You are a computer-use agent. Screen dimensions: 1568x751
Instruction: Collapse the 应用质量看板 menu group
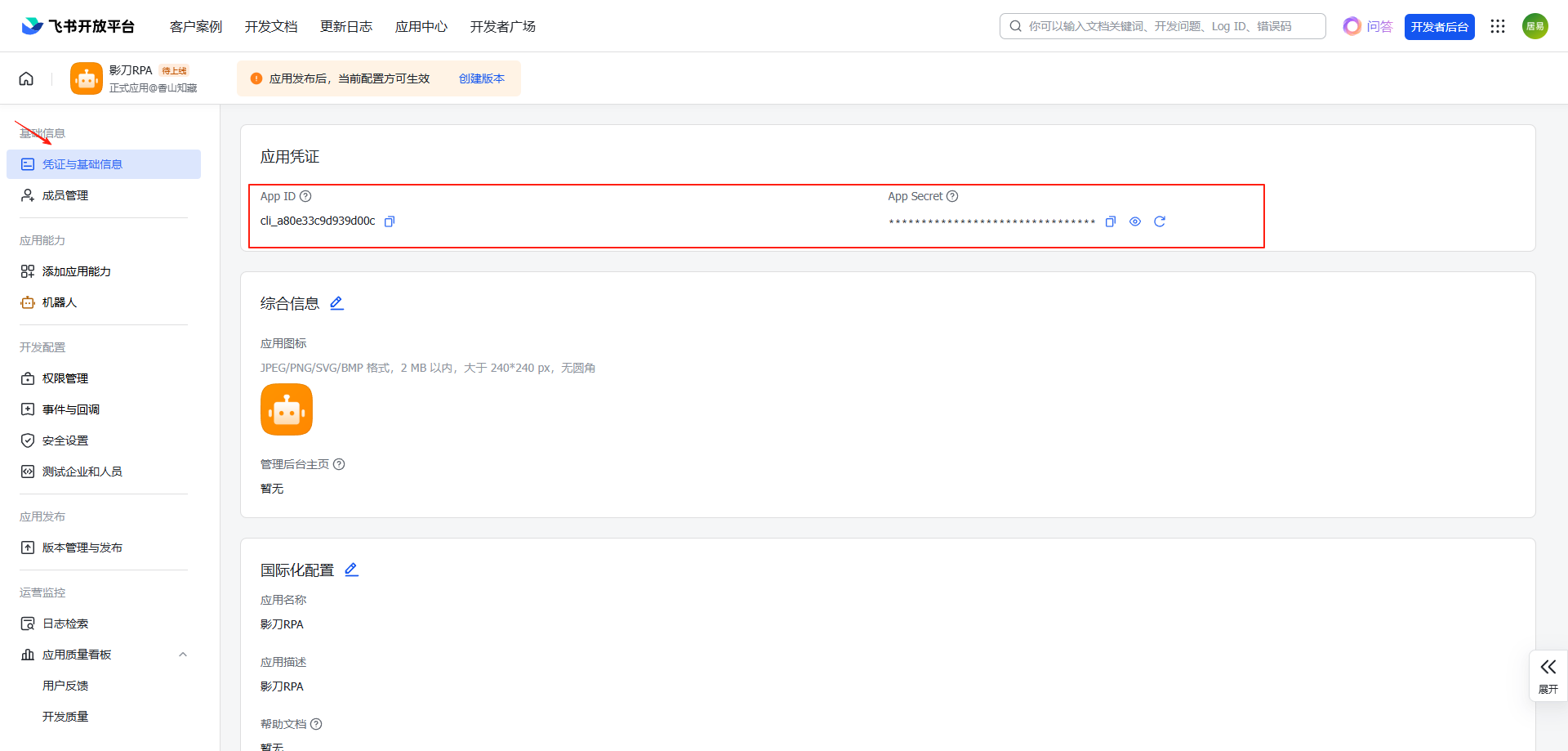pyautogui.click(x=183, y=655)
